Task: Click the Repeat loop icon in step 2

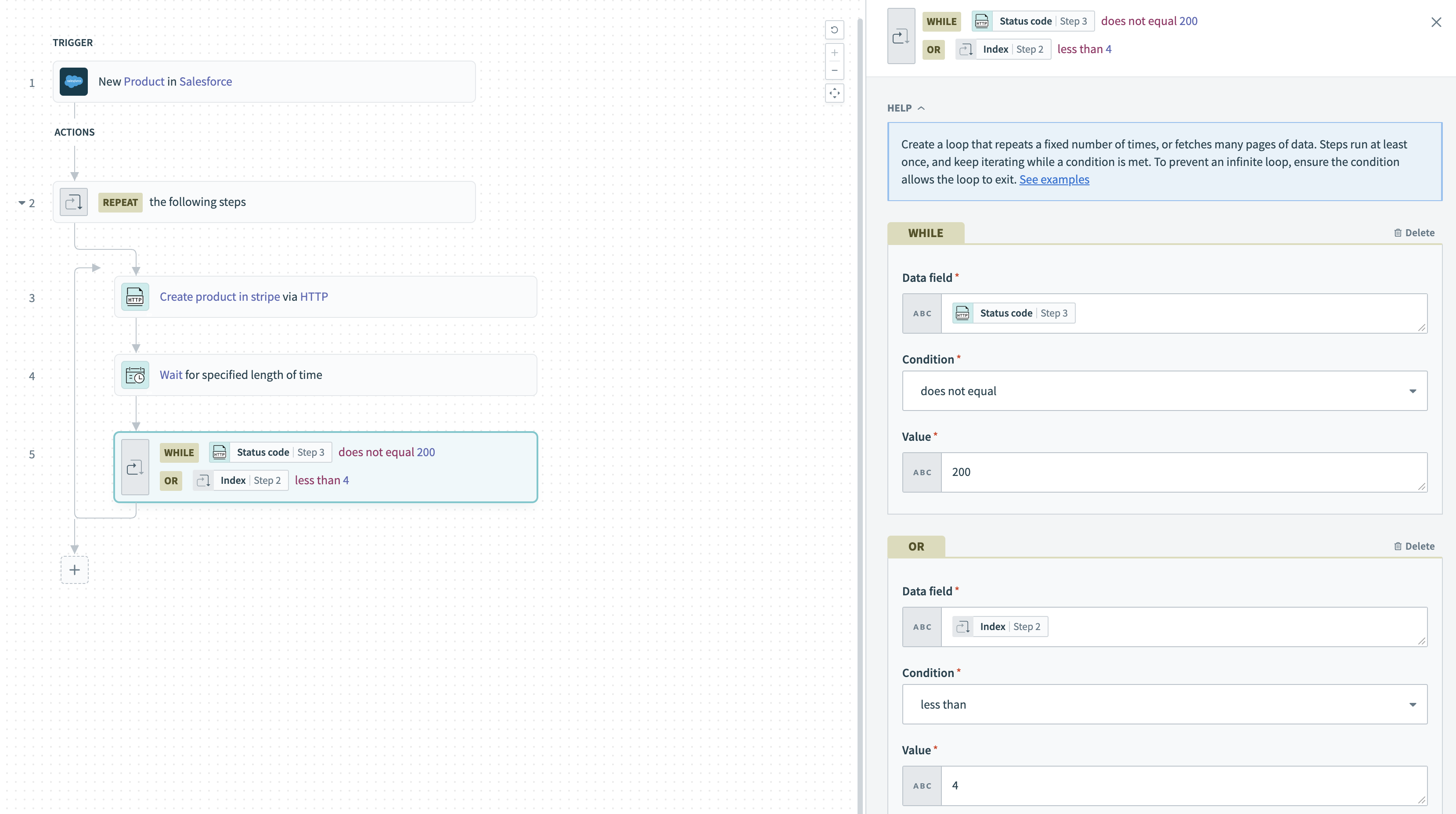Action: (73, 202)
